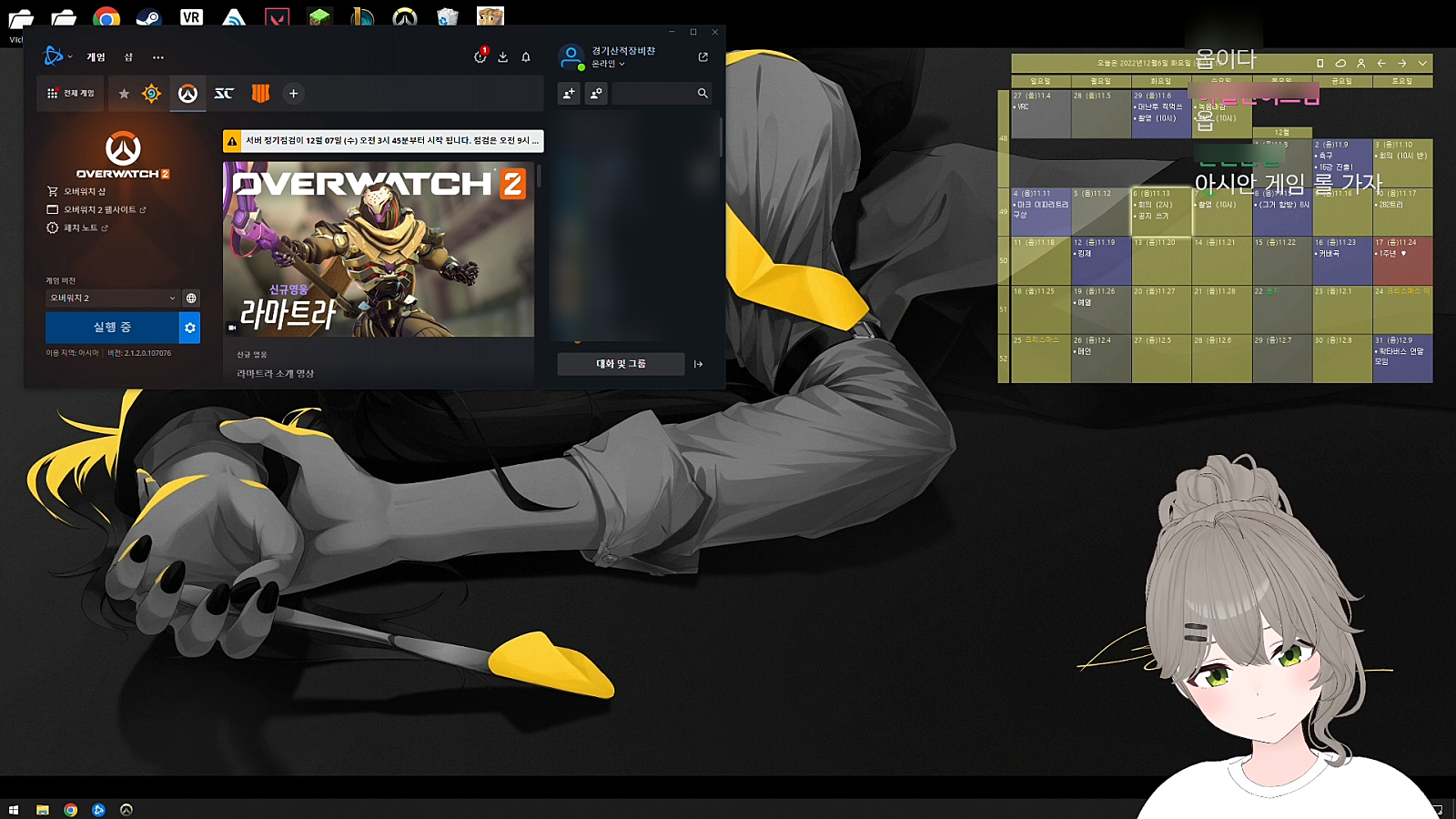This screenshot has height=819, width=1456.
Task: Click the calendar widget account icon
Action: click(1361, 64)
